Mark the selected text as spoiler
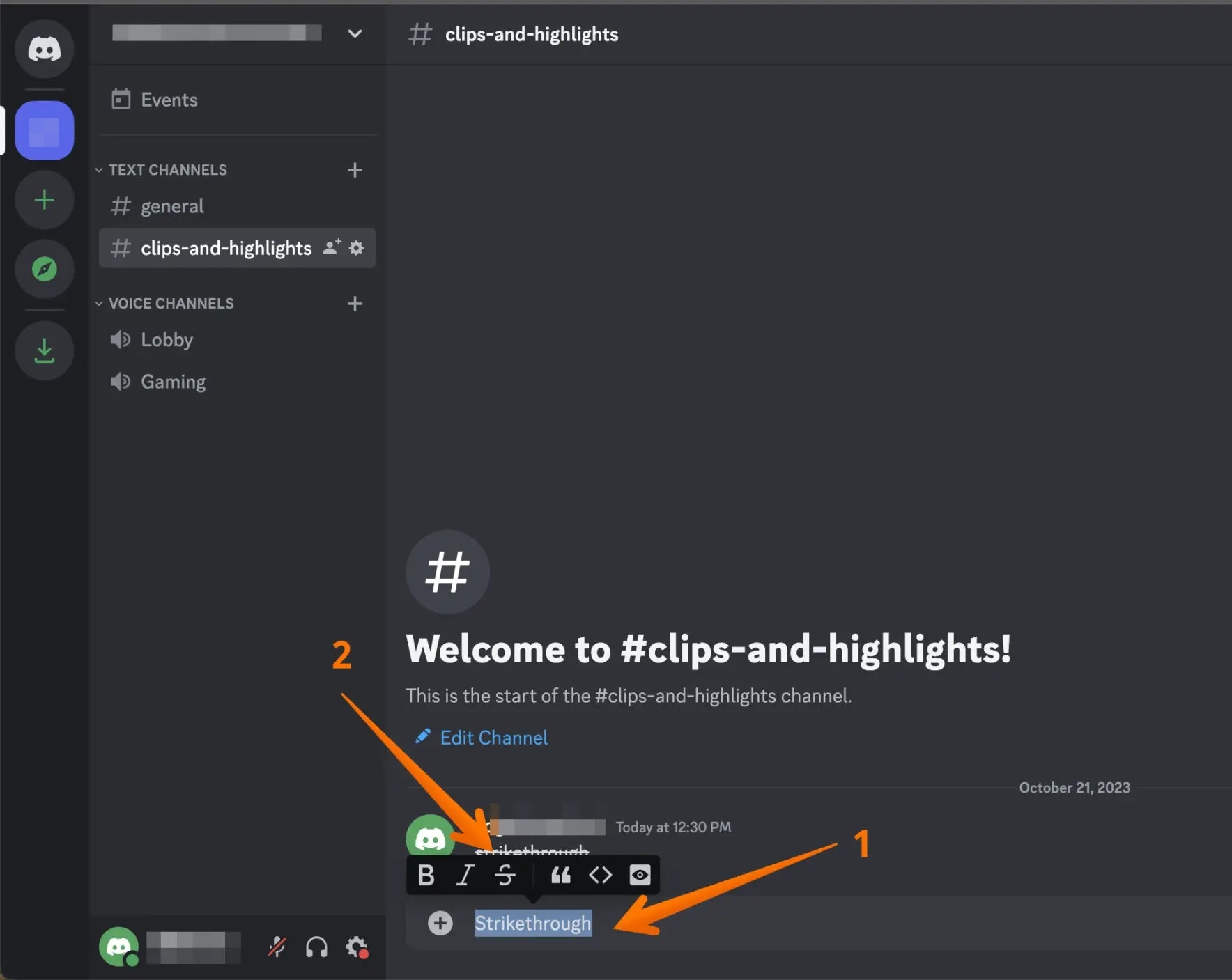This screenshot has height=980, width=1232. 639,876
